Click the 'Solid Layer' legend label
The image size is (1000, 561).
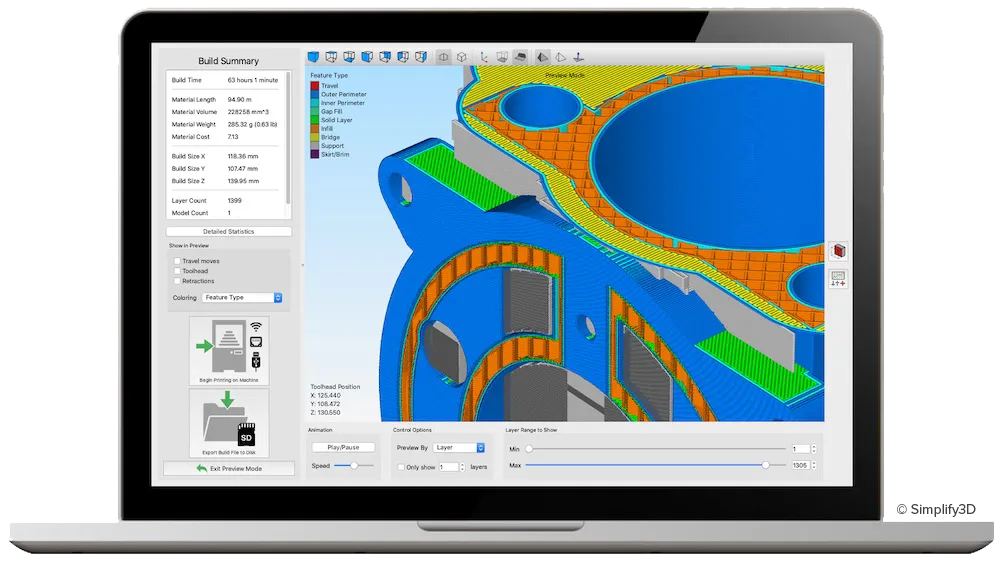tap(337, 120)
